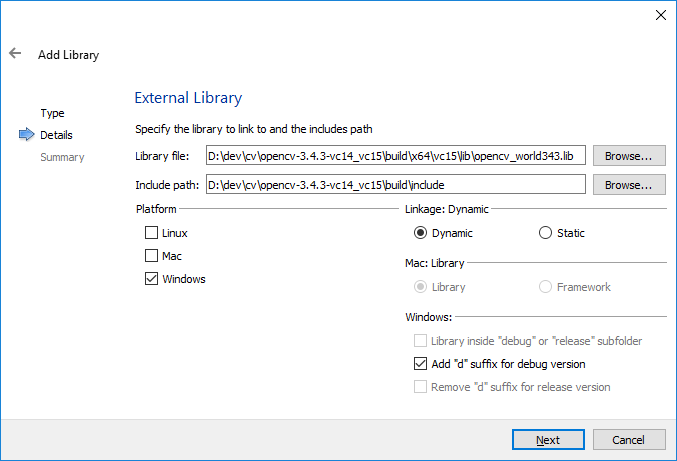Click the External Library heading

(188, 98)
